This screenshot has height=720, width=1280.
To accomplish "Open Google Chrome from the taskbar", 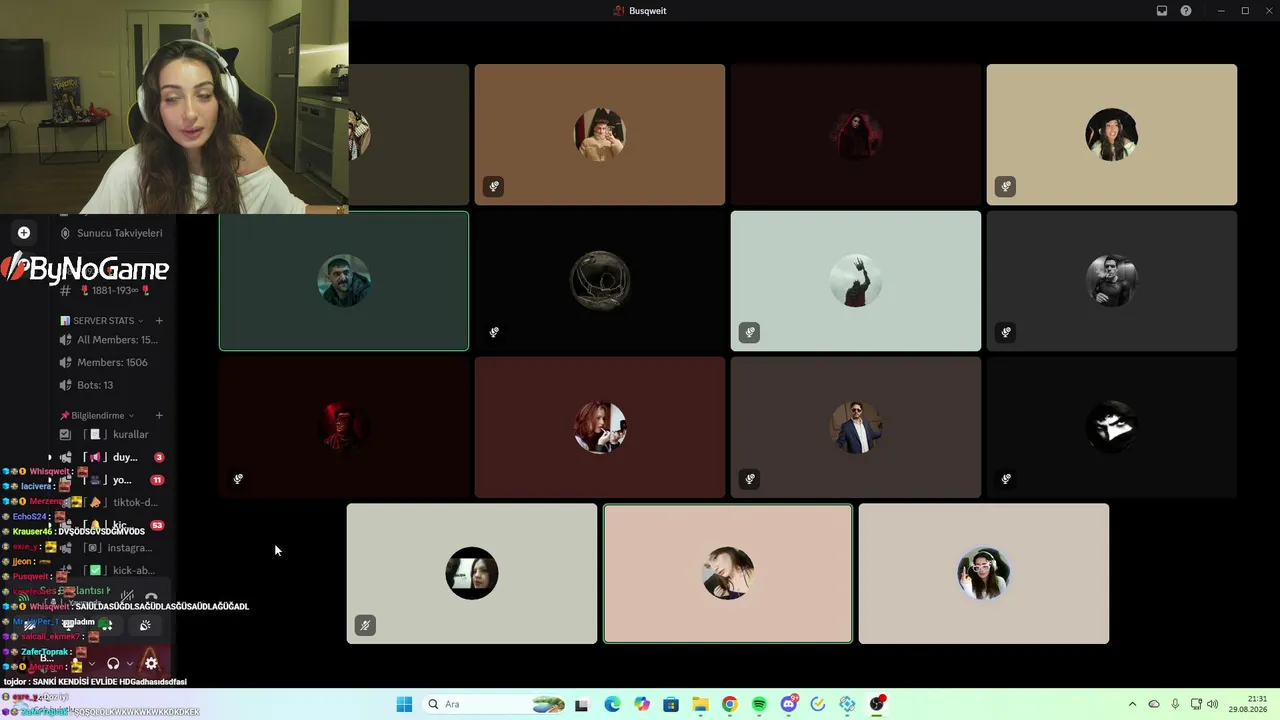I will coord(730,704).
